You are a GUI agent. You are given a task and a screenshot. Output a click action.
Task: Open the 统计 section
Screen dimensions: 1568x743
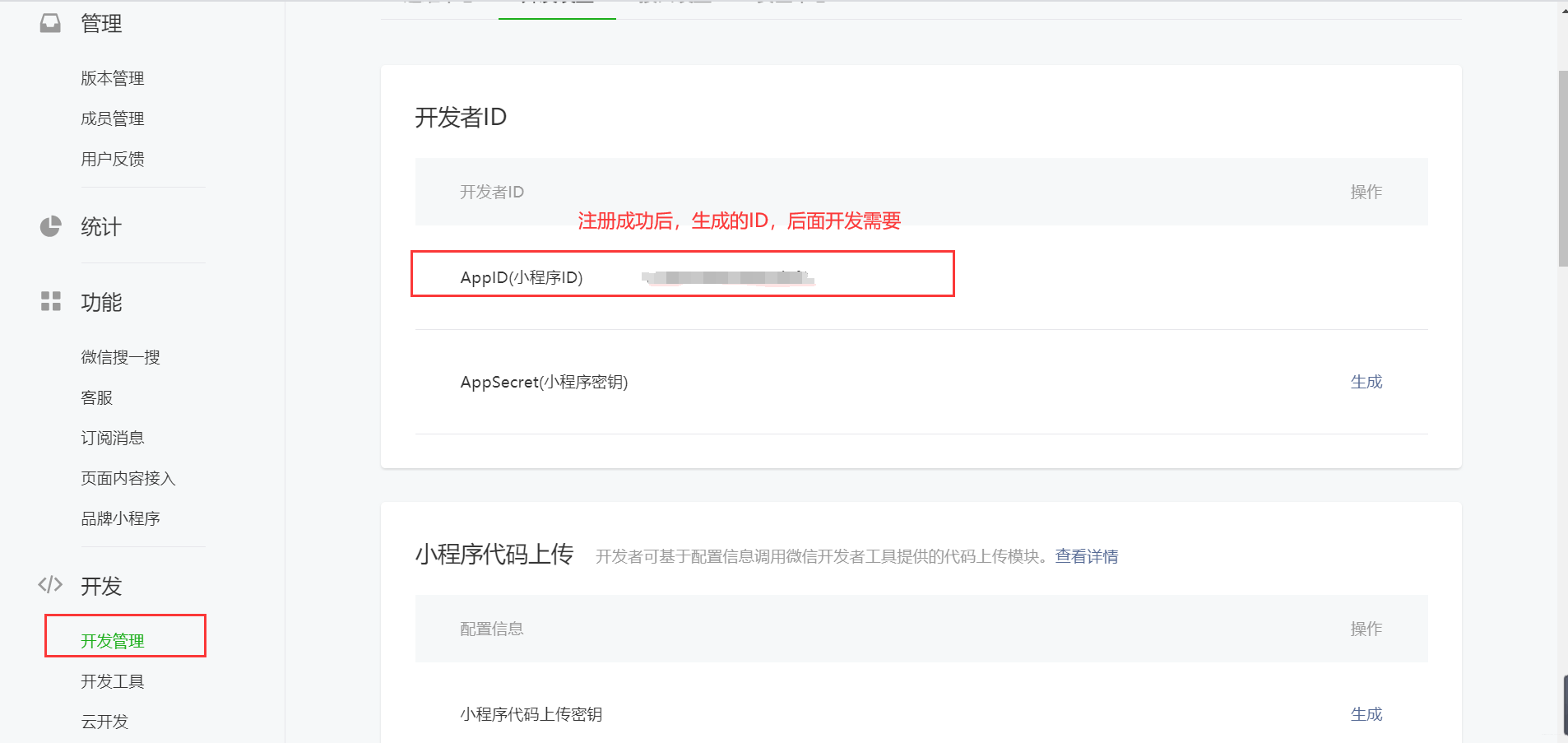pos(101,227)
